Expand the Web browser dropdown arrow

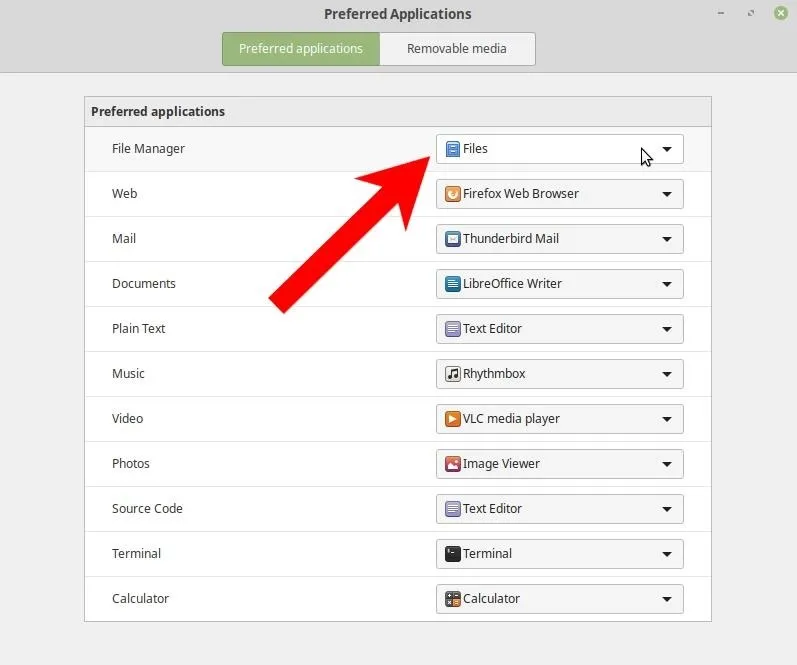(x=667, y=194)
